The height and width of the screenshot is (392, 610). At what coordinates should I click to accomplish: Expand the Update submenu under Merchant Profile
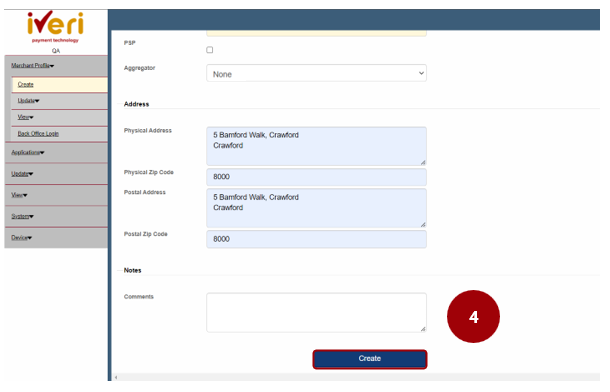click(x=28, y=101)
